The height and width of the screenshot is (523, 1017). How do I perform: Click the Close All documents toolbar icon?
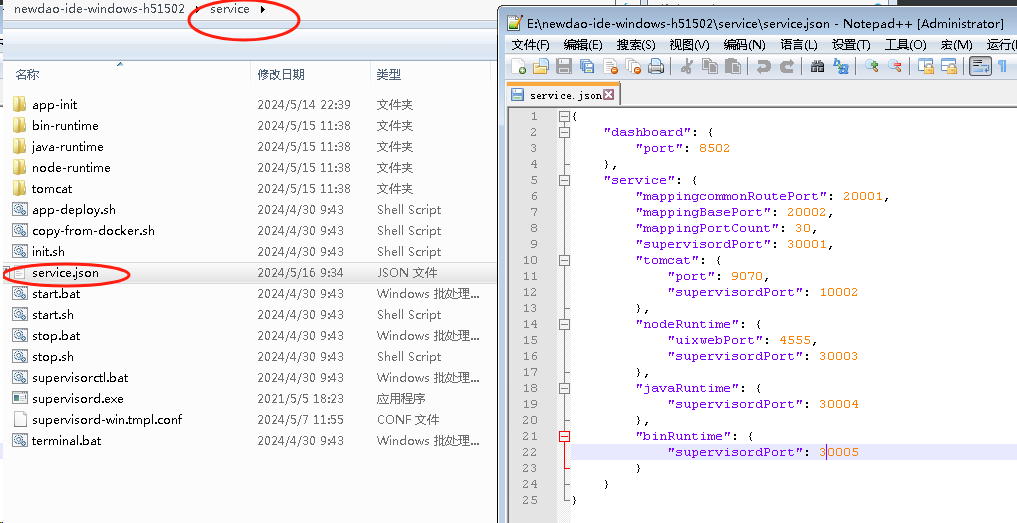tap(633, 66)
